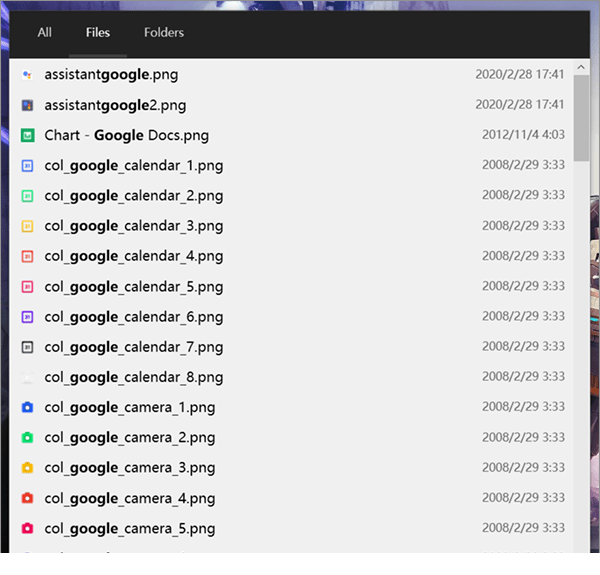Select col_google_calendar_7.png file name
This screenshot has height=575, width=600.
[x=134, y=347]
